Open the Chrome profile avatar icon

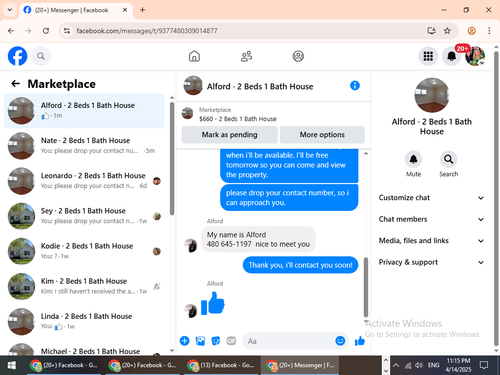471,31
